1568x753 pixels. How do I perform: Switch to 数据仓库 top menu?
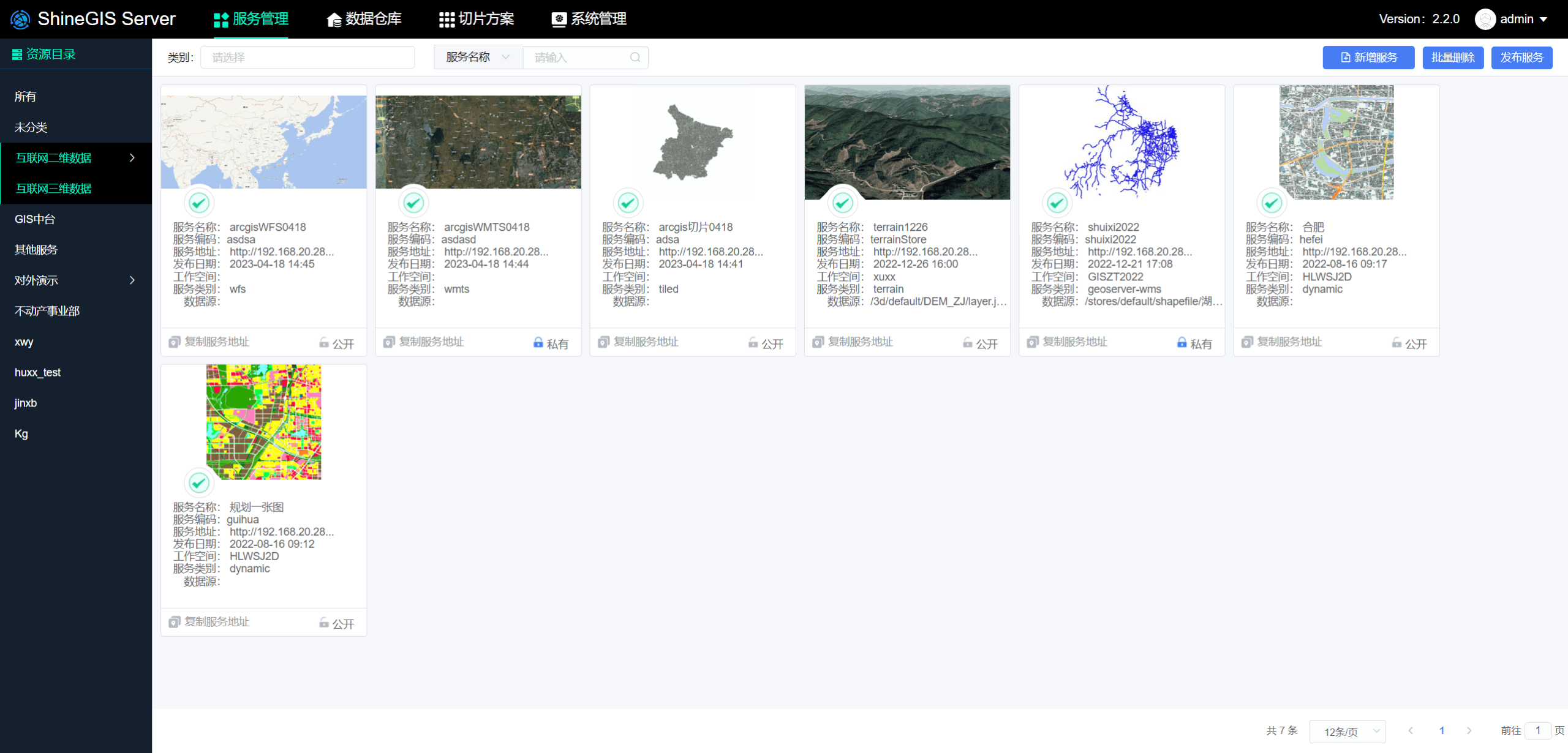tap(364, 19)
